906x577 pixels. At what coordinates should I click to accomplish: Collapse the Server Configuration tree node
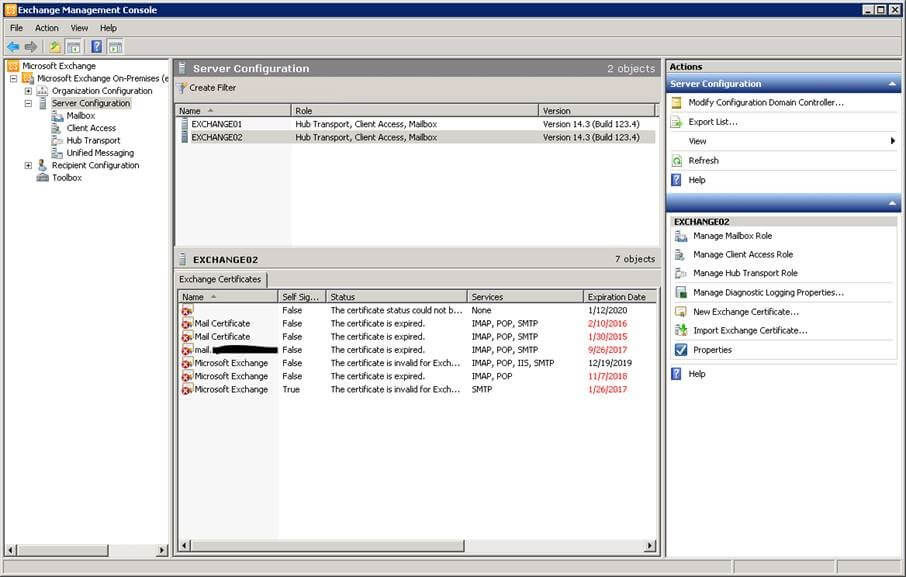pyautogui.click(x=28, y=103)
